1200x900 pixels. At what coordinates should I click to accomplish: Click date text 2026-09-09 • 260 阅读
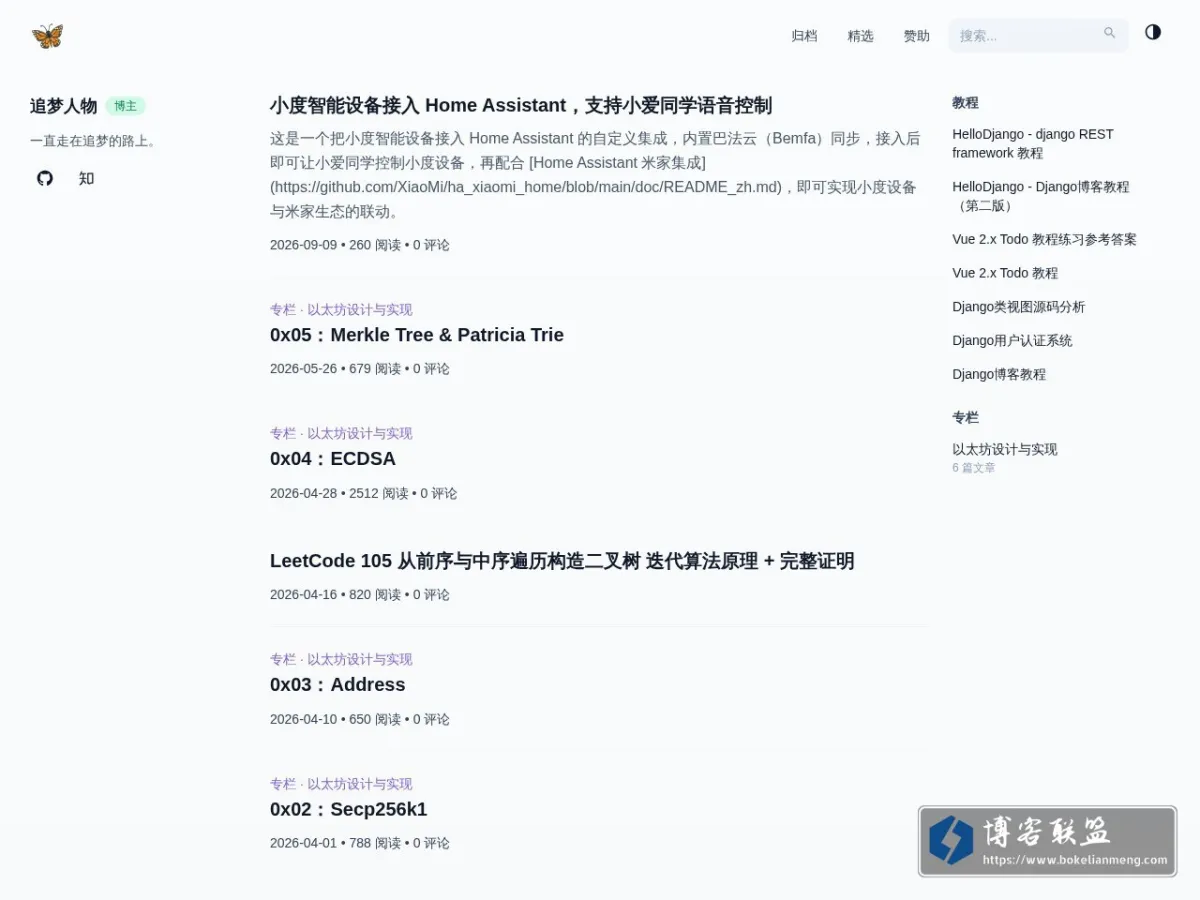(335, 245)
